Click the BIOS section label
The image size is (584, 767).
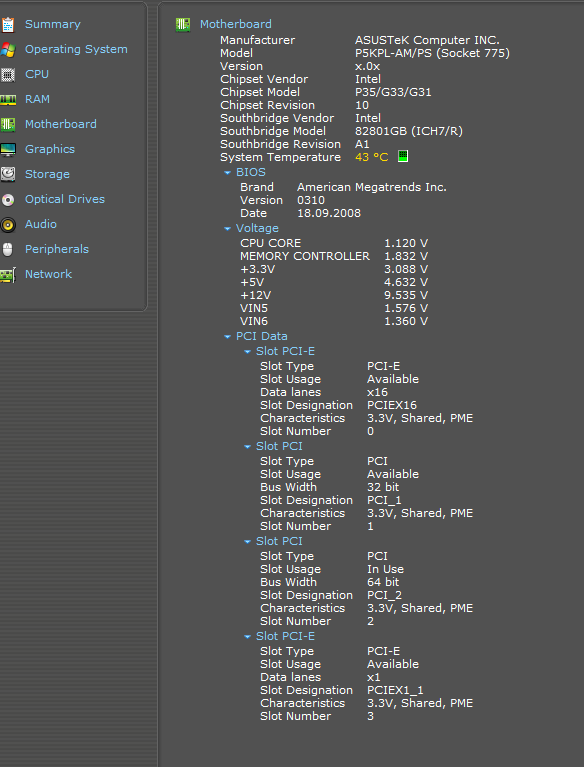point(251,172)
